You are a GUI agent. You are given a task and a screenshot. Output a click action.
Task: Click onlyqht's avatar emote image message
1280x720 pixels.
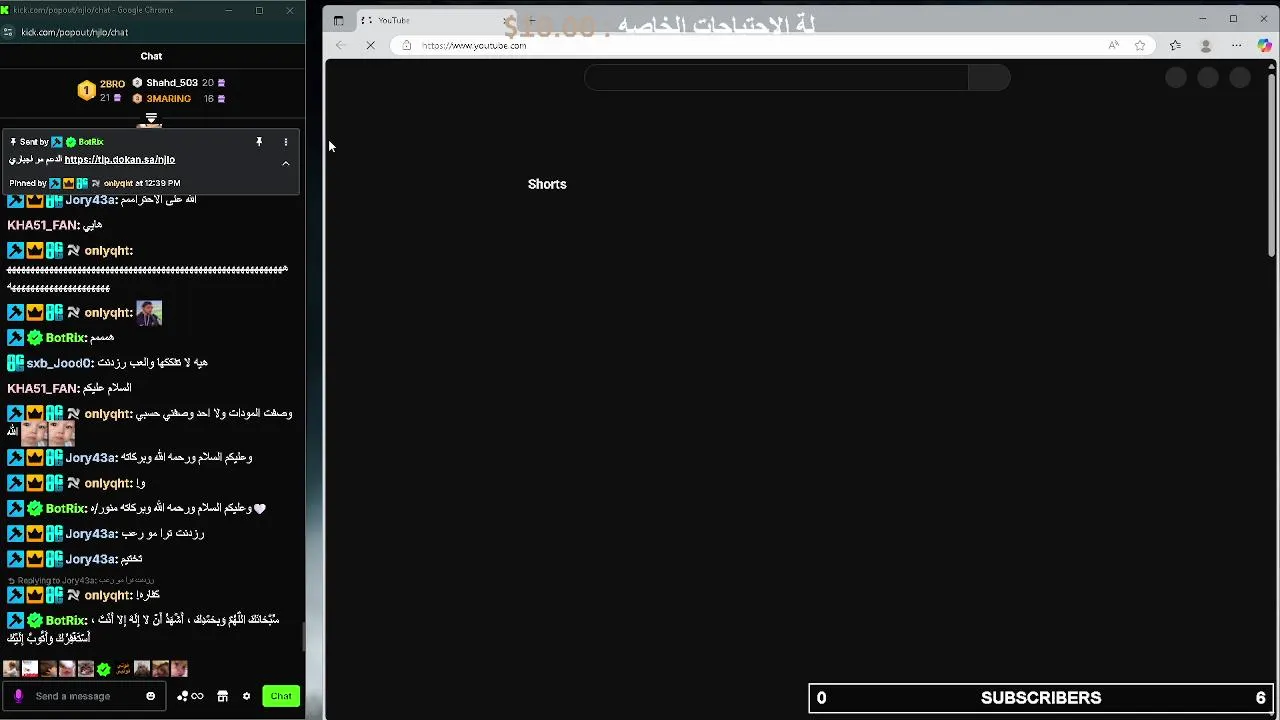(x=149, y=313)
